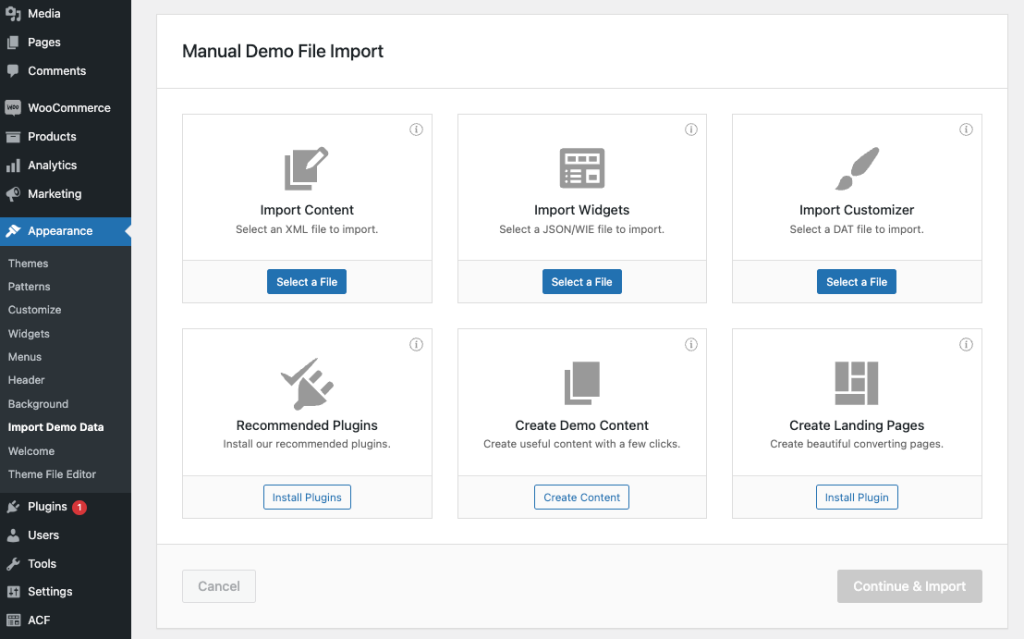This screenshot has width=1024, height=639.
Task: Click the Recommended Plugins plug icon
Action: 306,381
